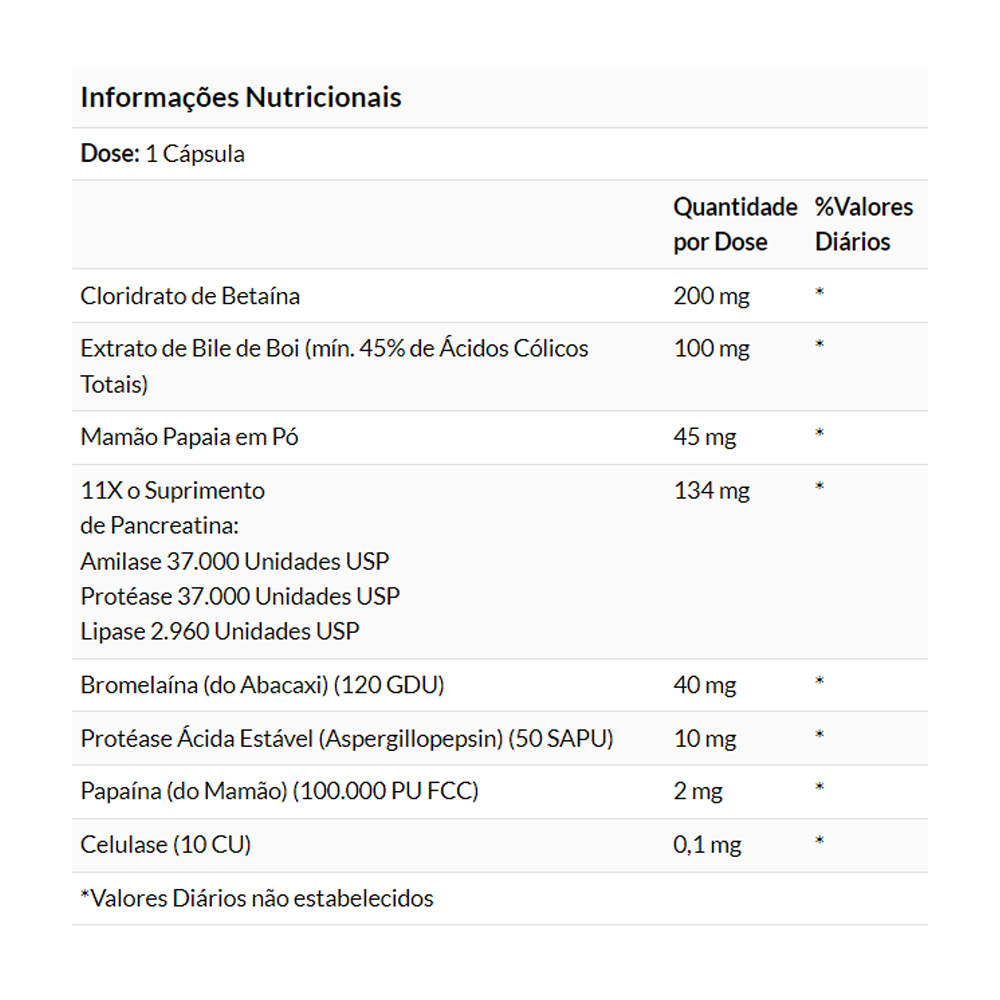This screenshot has height=1000, width=1000.
Task: Click 11X o Suprimento de Pancreatina text
Action: click(172, 508)
